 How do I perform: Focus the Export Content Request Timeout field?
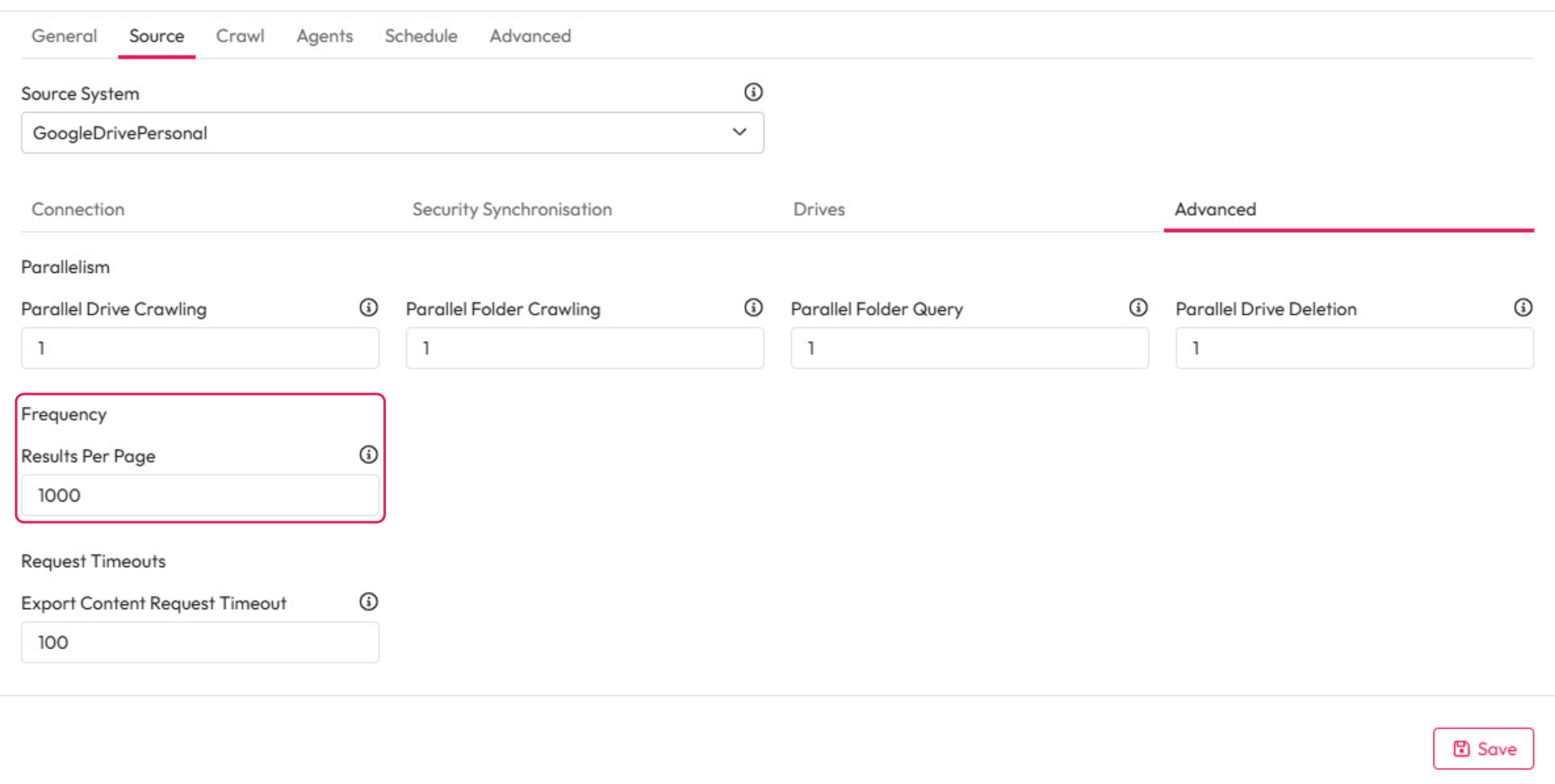click(x=200, y=643)
